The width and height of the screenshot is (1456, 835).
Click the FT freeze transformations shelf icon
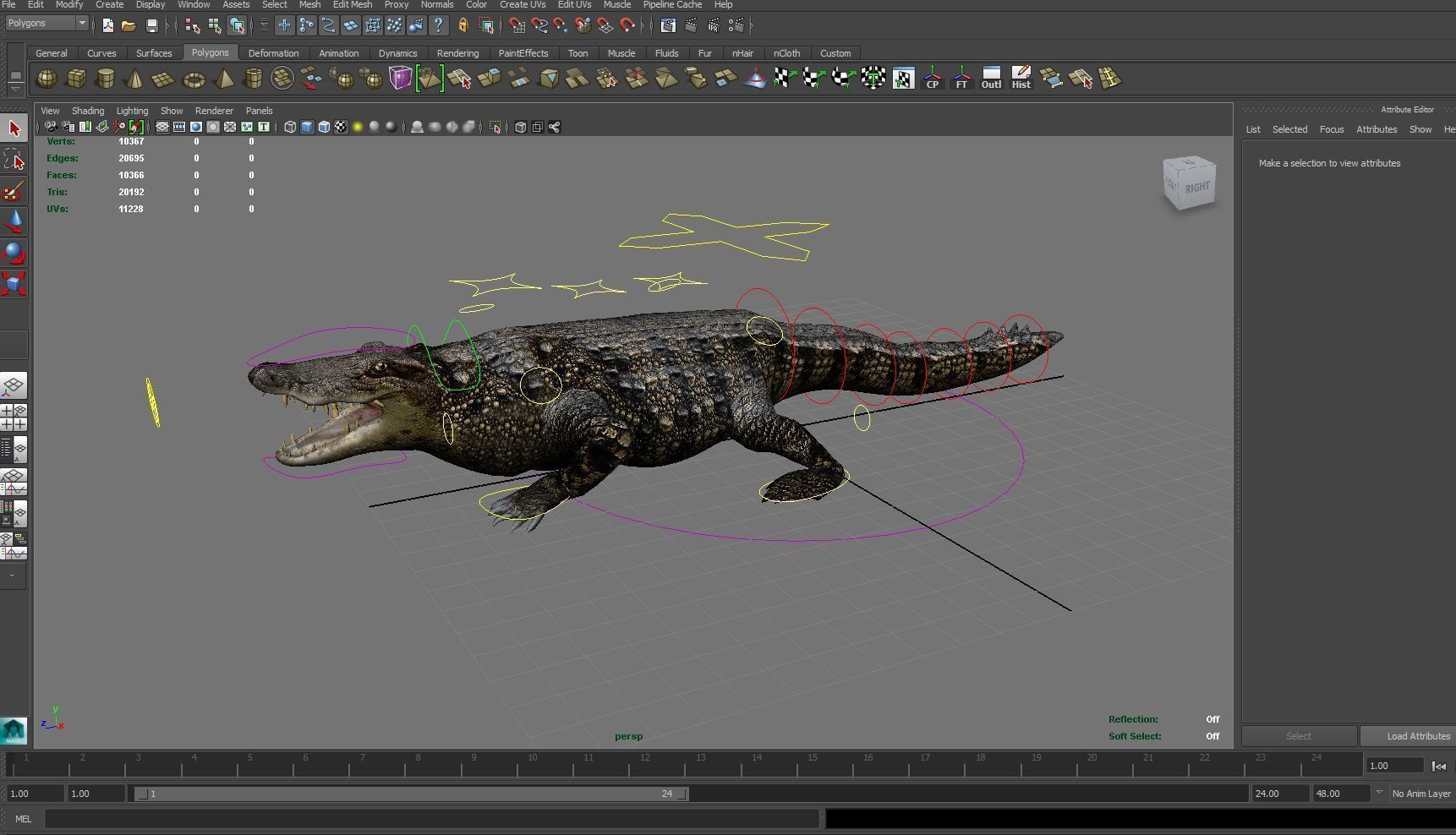coord(961,79)
